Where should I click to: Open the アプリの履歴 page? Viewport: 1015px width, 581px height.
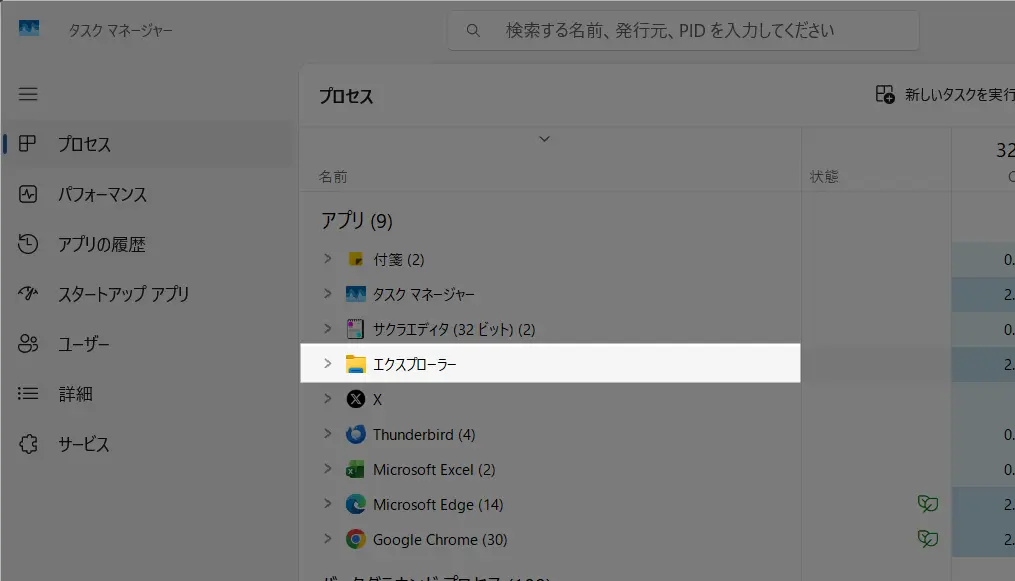click(x=101, y=245)
